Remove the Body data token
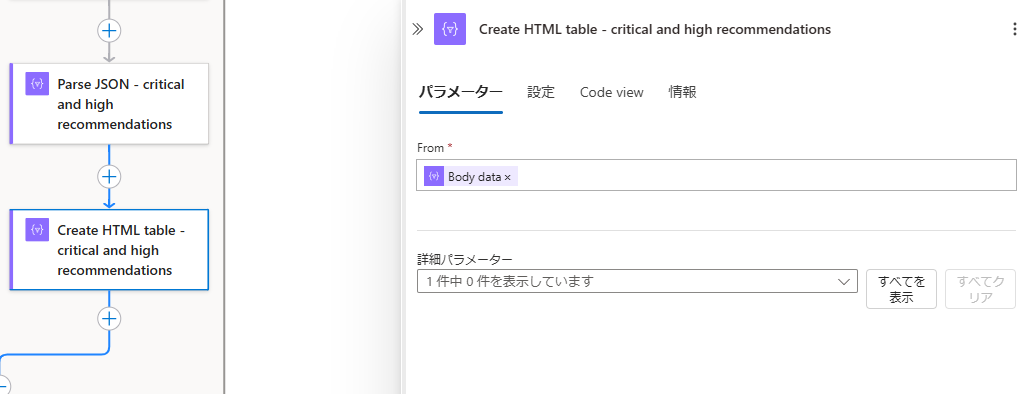1018x394 pixels. [x=508, y=177]
